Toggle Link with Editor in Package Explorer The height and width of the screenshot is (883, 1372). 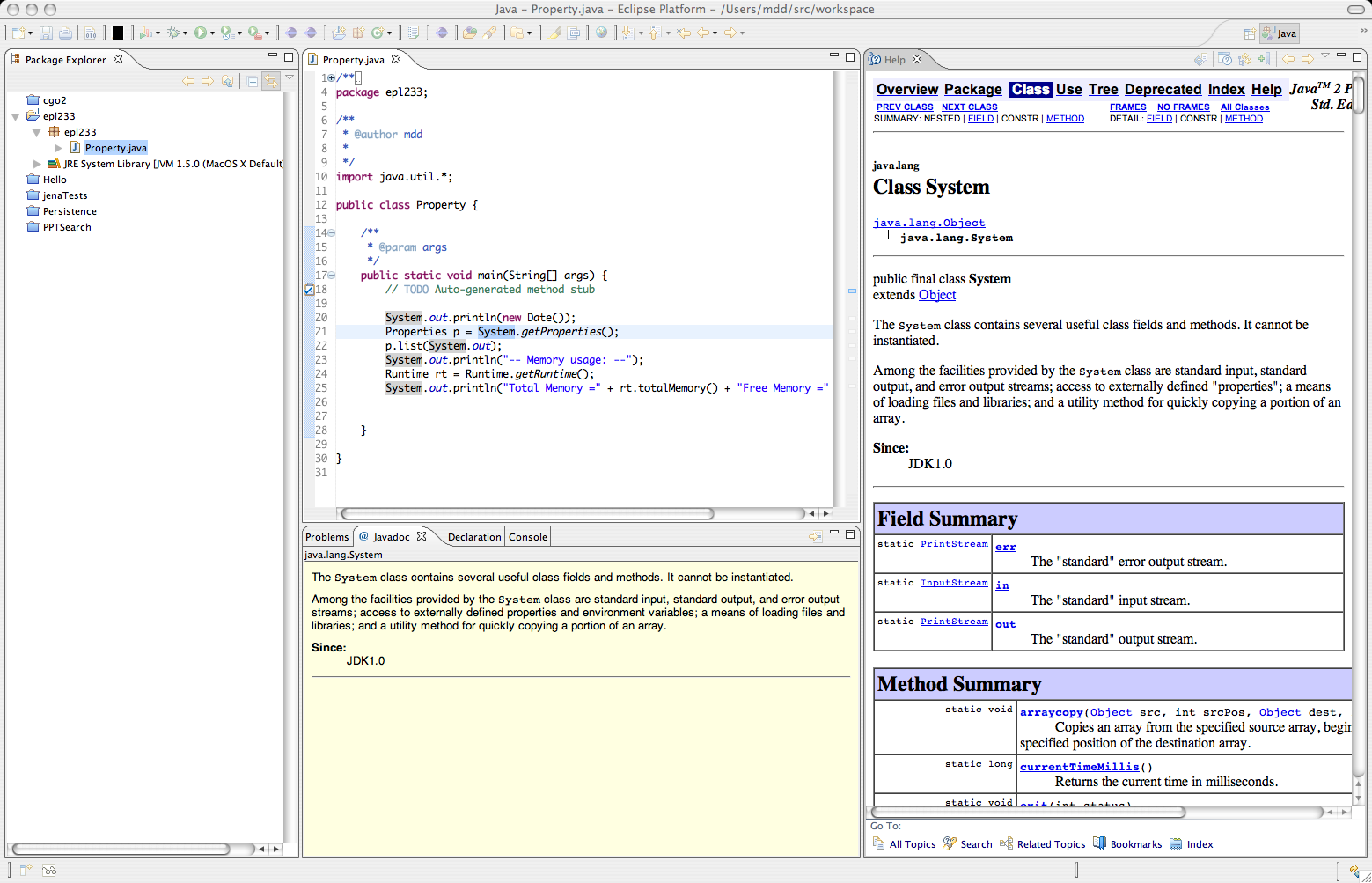271,81
